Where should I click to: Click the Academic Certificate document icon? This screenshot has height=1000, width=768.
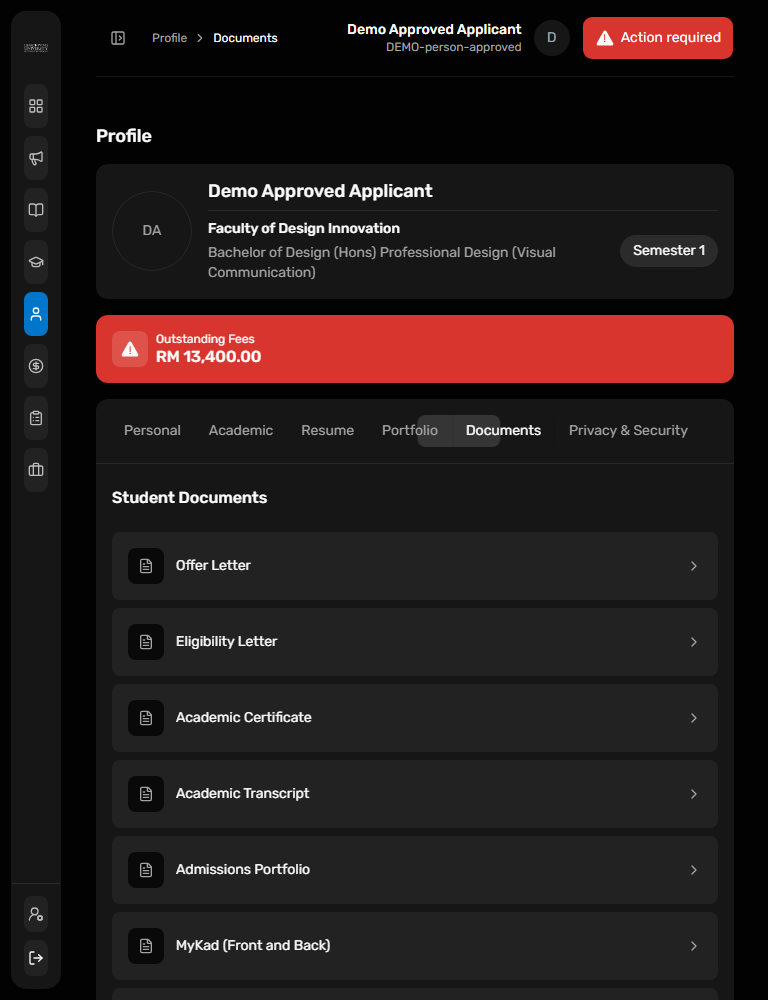[x=146, y=717]
